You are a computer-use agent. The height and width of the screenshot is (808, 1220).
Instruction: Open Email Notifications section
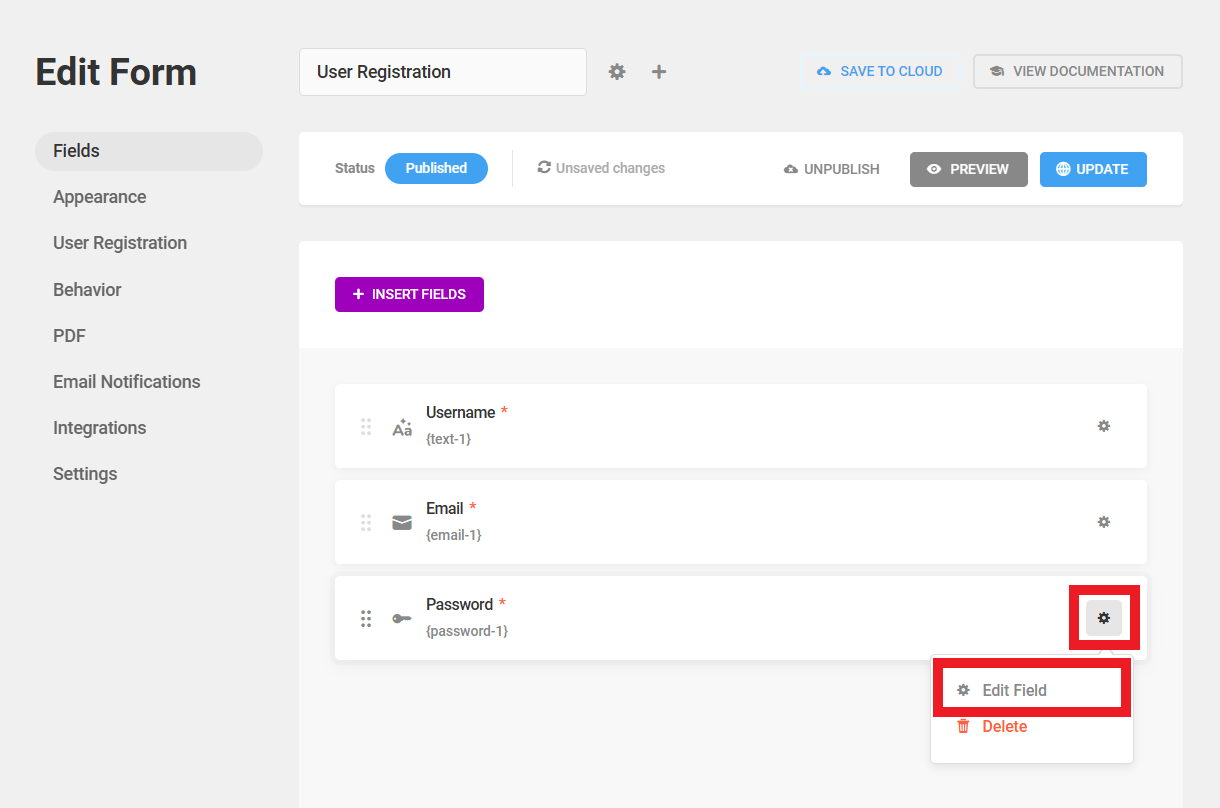pos(127,382)
